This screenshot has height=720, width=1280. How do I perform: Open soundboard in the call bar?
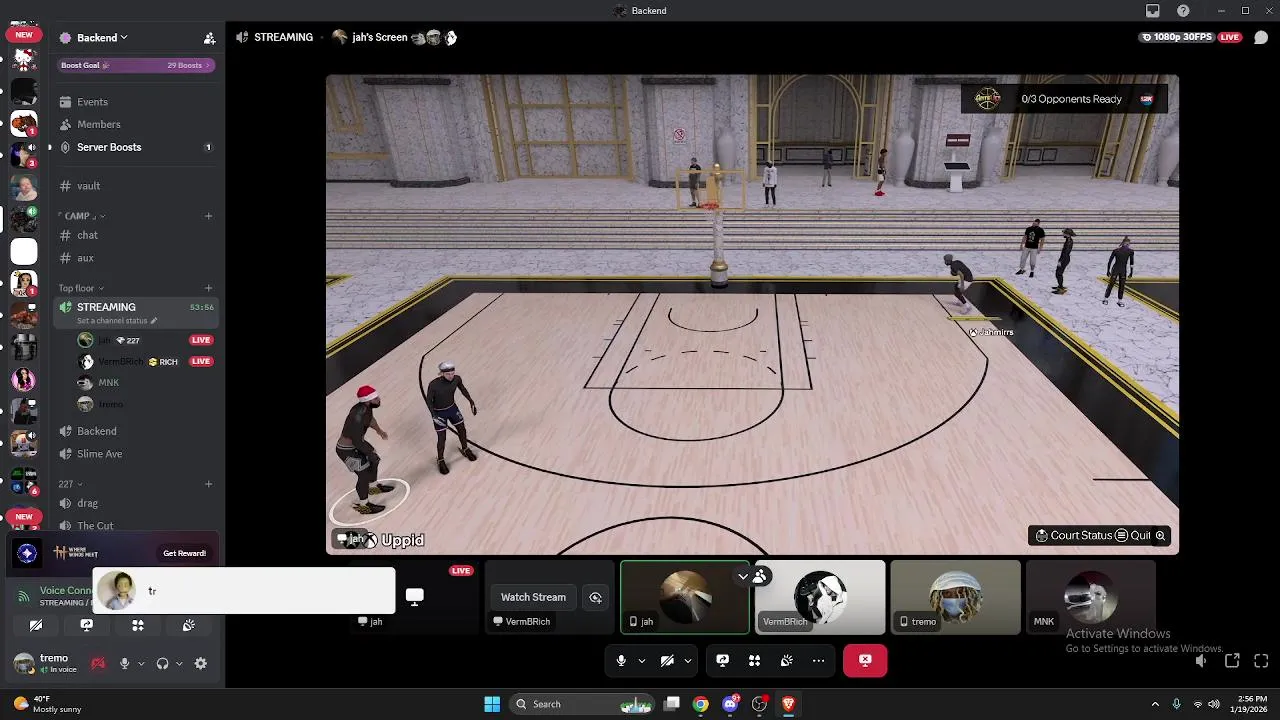point(786,660)
